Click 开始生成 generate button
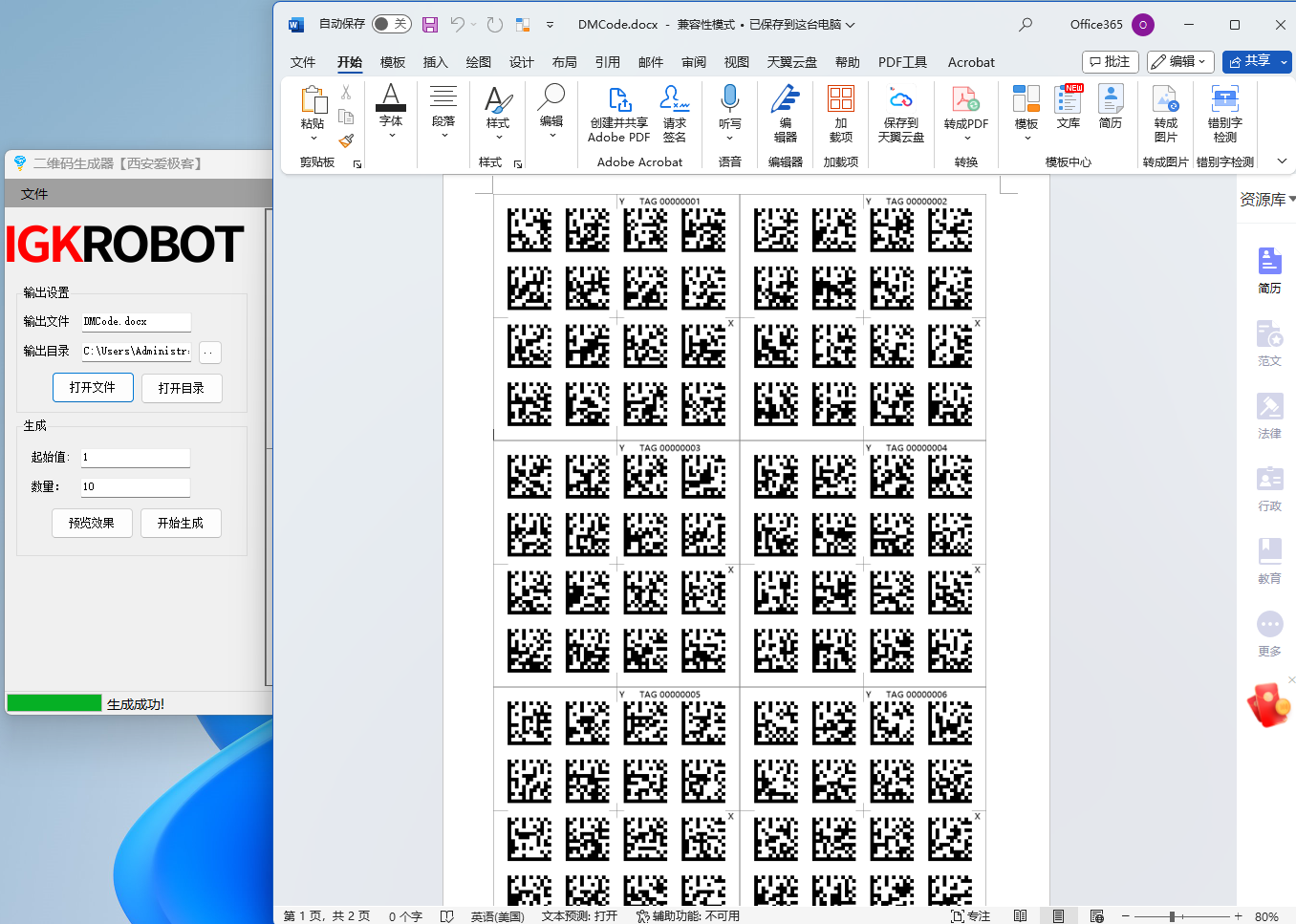This screenshot has width=1296, height=924. pos(181,523)
